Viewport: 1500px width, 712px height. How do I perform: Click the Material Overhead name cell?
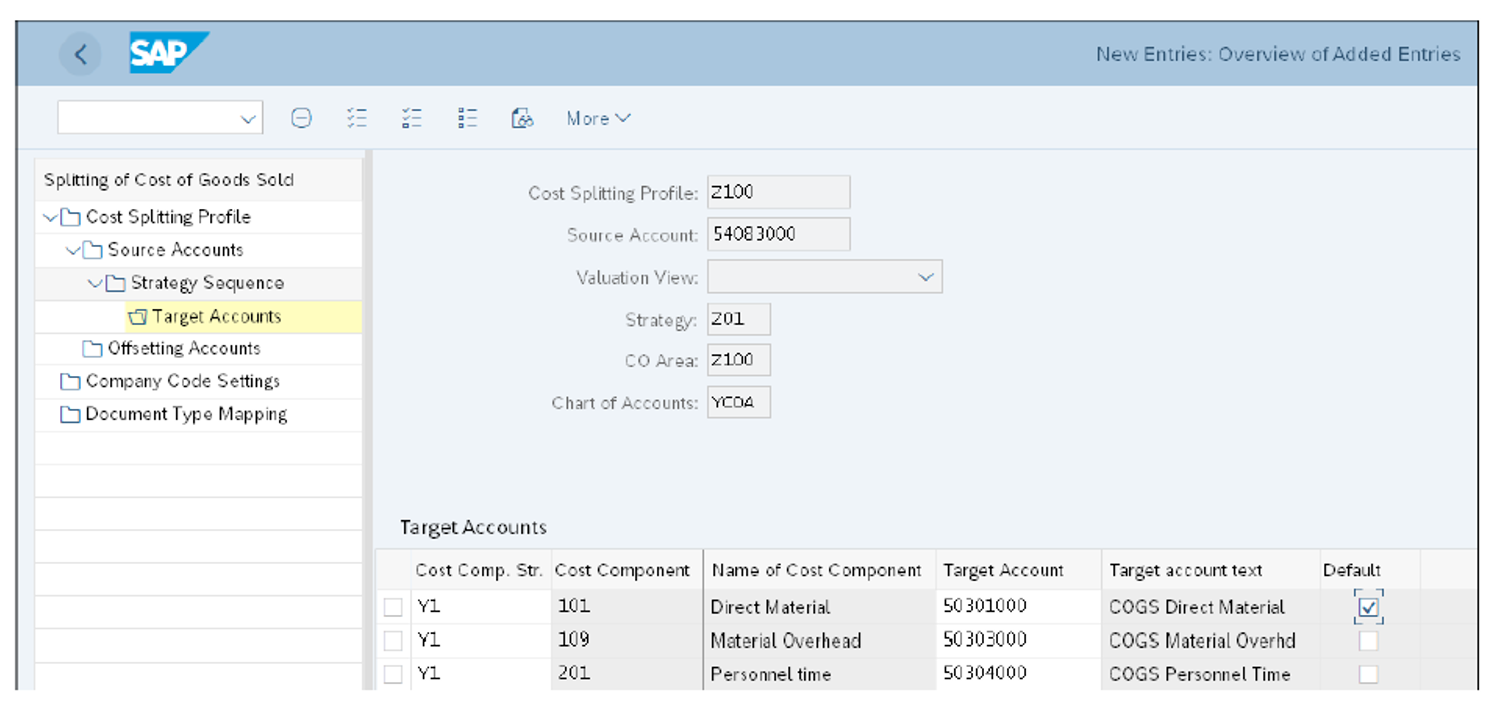click(x=820, y=641)
